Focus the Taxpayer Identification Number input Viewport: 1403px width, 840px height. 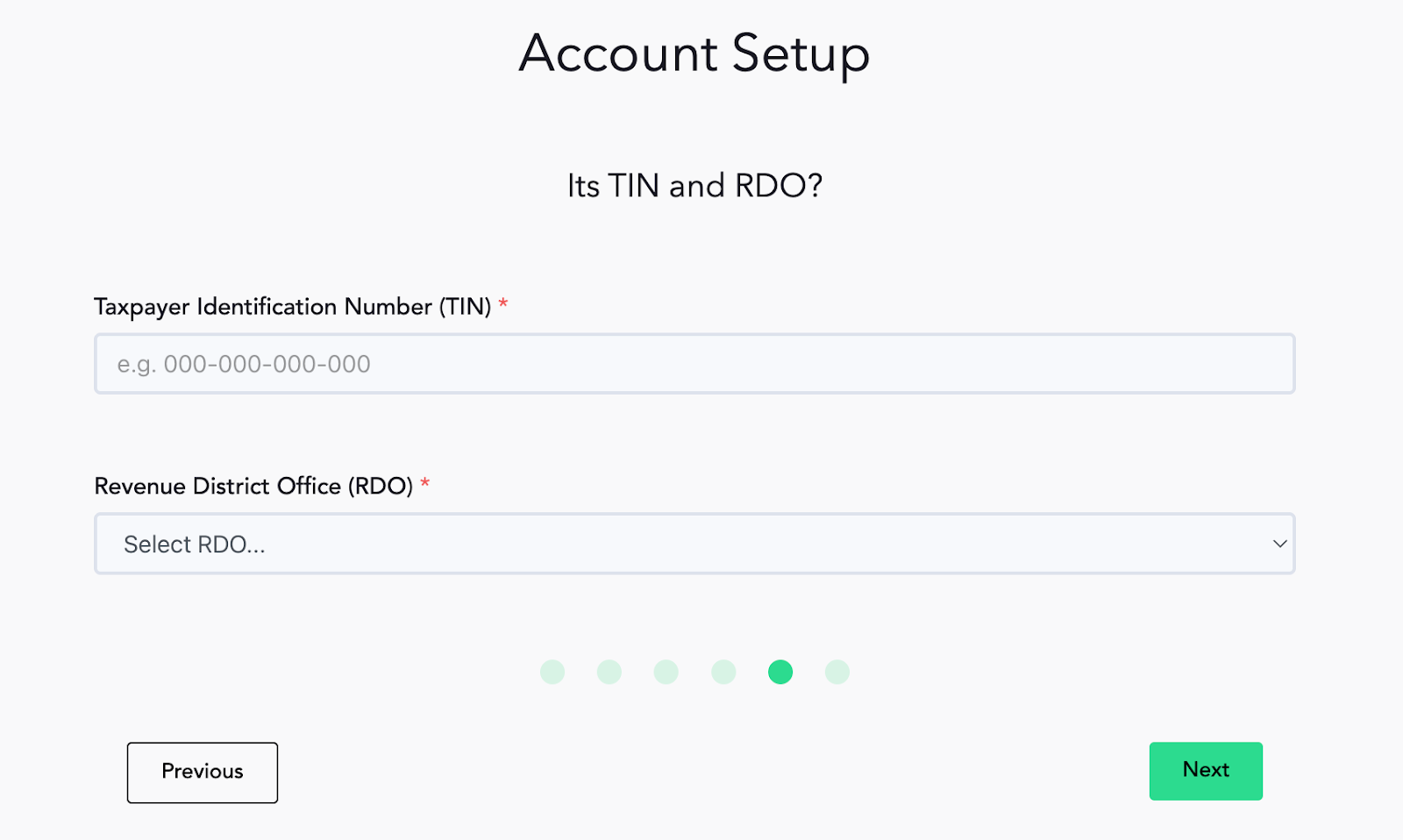click(694, 363)
